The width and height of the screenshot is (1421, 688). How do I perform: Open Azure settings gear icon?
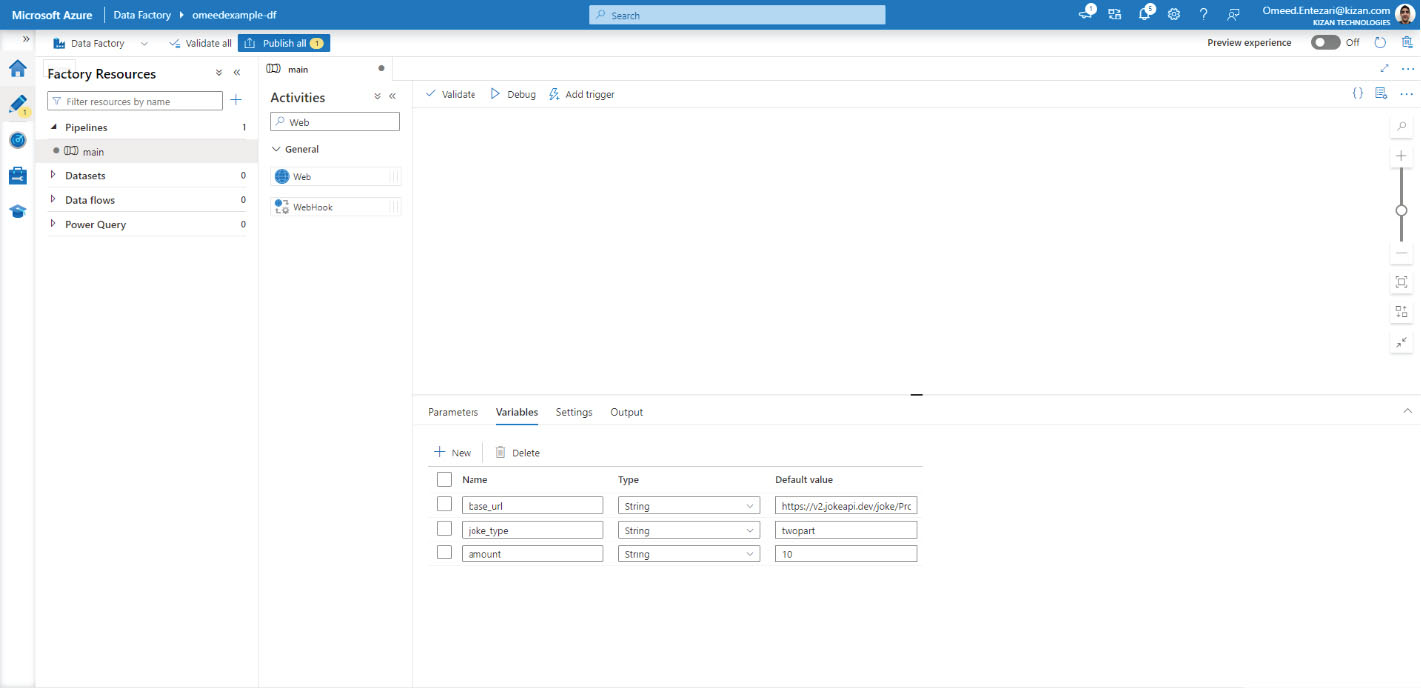tap(1174, 14)
